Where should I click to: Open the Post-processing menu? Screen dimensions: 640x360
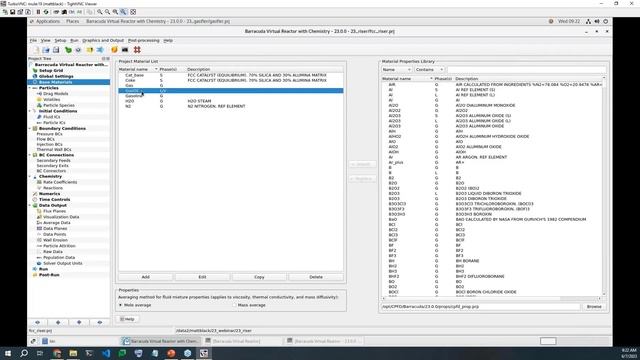[x=144, y=40]
